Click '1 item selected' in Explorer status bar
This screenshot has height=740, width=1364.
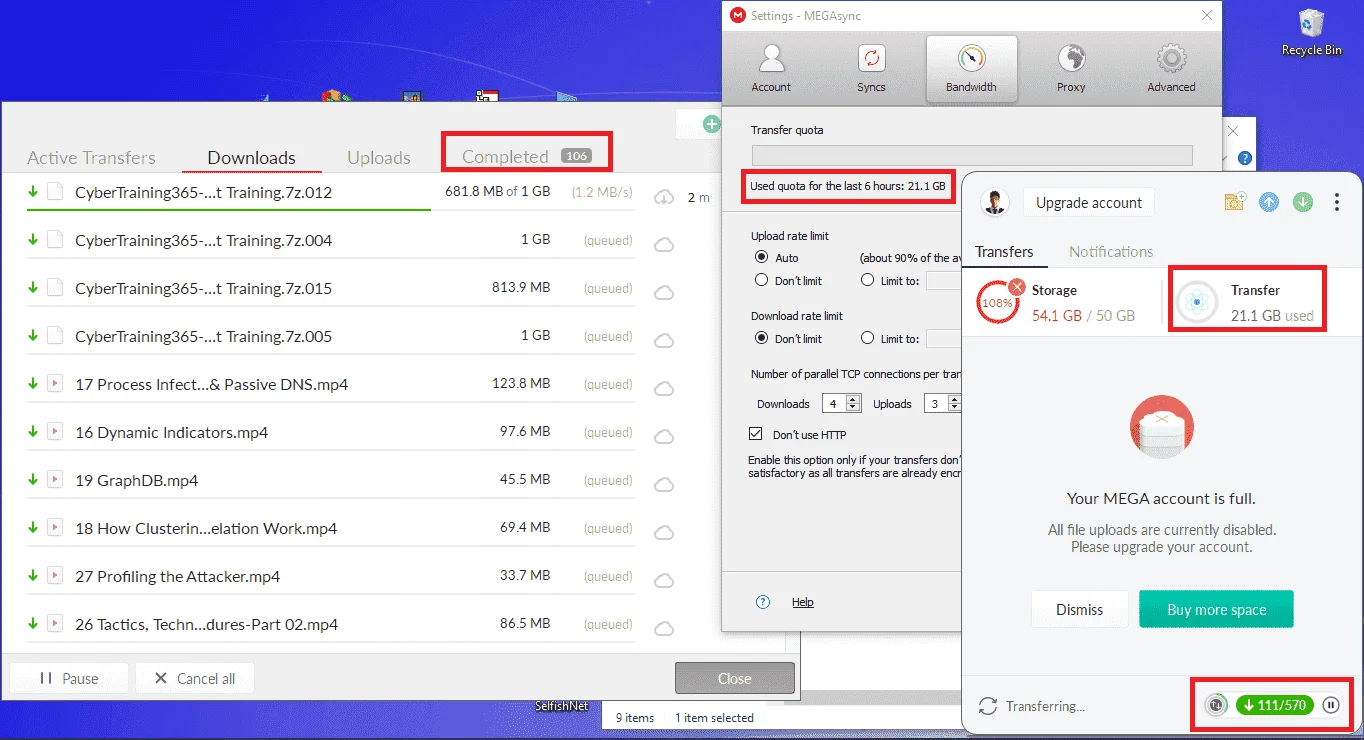[x=714, y=717]
